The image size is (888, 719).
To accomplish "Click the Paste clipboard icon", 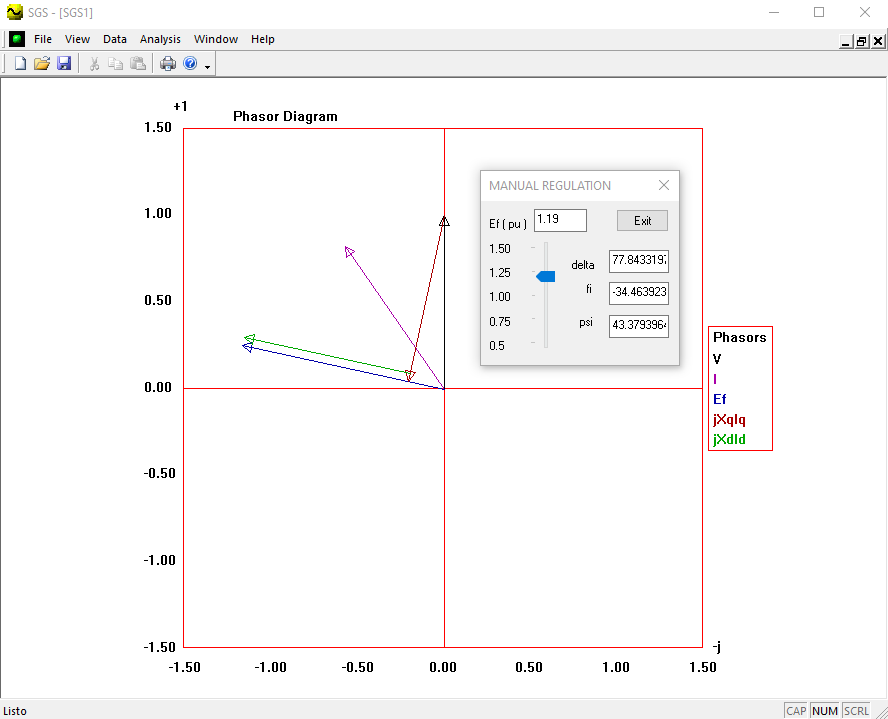I will (138, 63).
